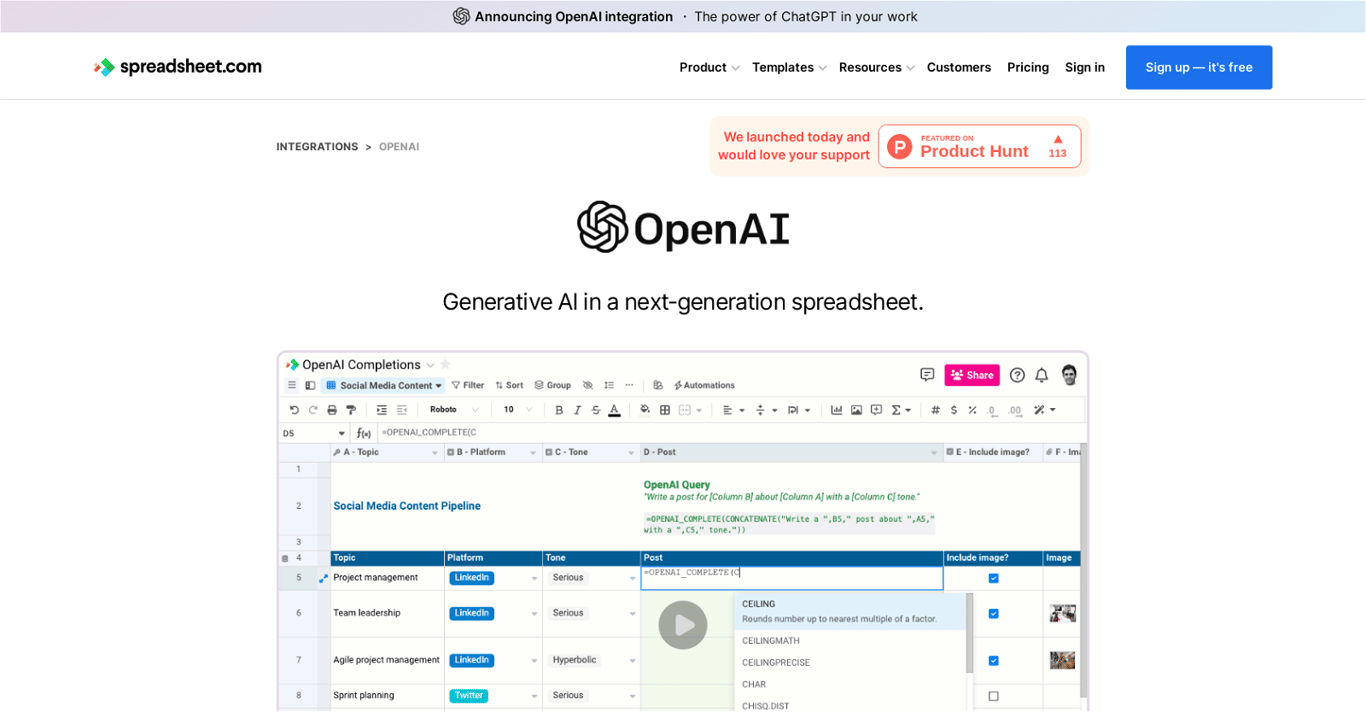Click the INTEGRATIONS breadcrumb link
1366x712 pixels.
tap(317, 147)
